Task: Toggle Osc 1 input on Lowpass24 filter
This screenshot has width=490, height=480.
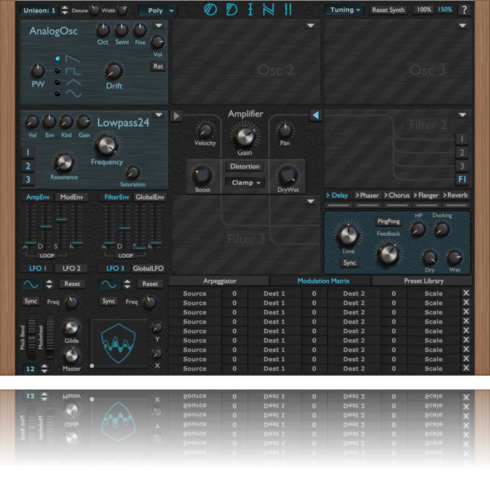Action: [28, 152]
